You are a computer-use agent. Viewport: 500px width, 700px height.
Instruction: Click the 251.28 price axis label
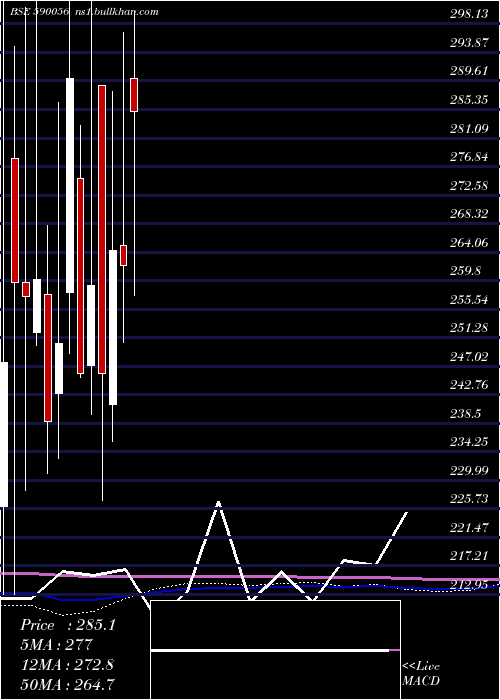coord(469,328)
